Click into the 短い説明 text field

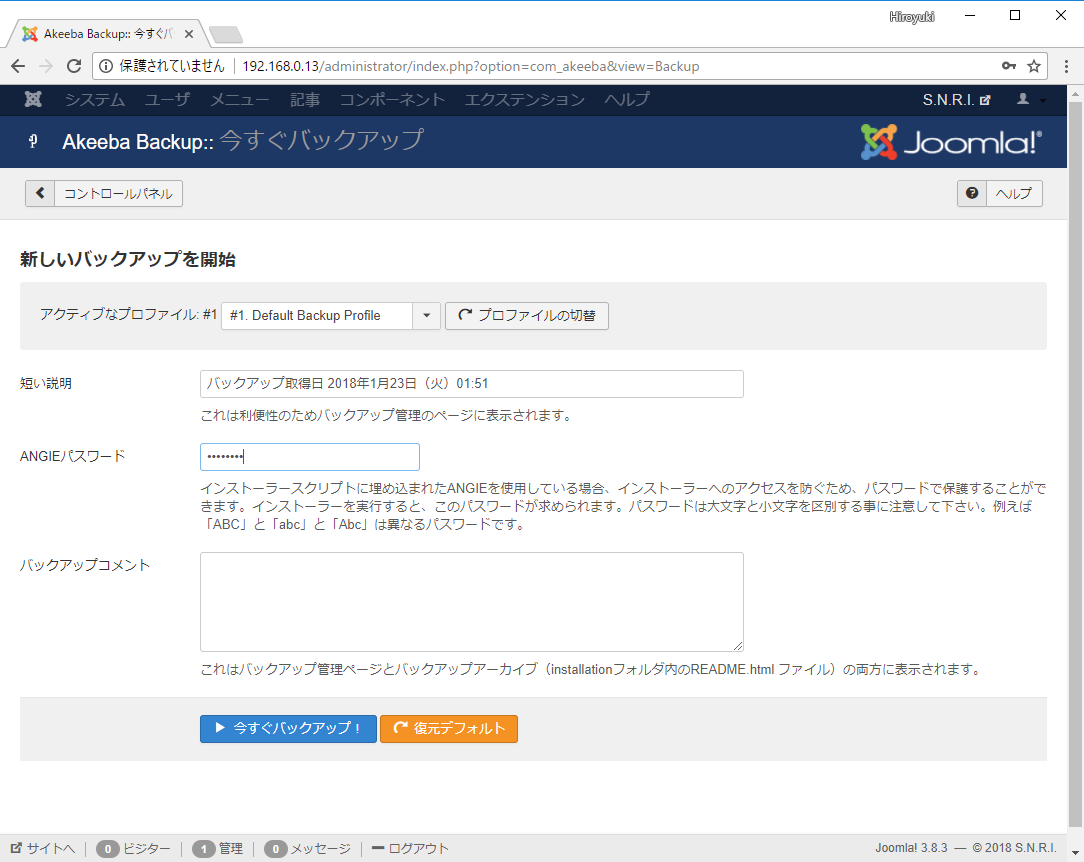[471, 384]
